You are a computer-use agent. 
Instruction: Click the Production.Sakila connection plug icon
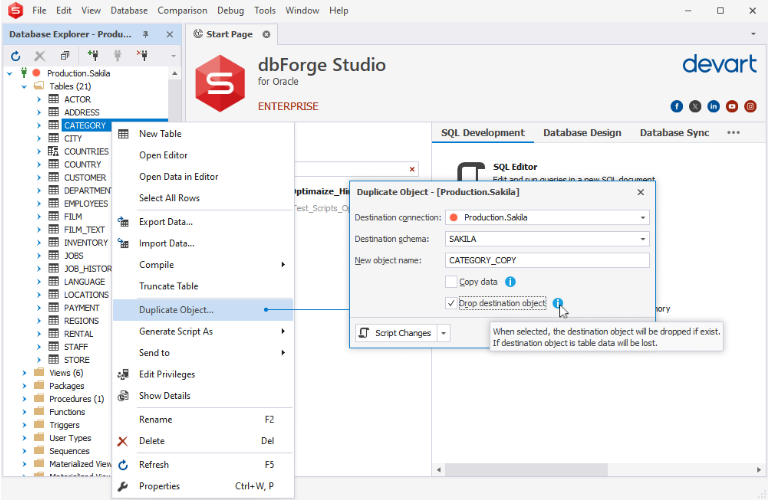(x=23, y=73)
